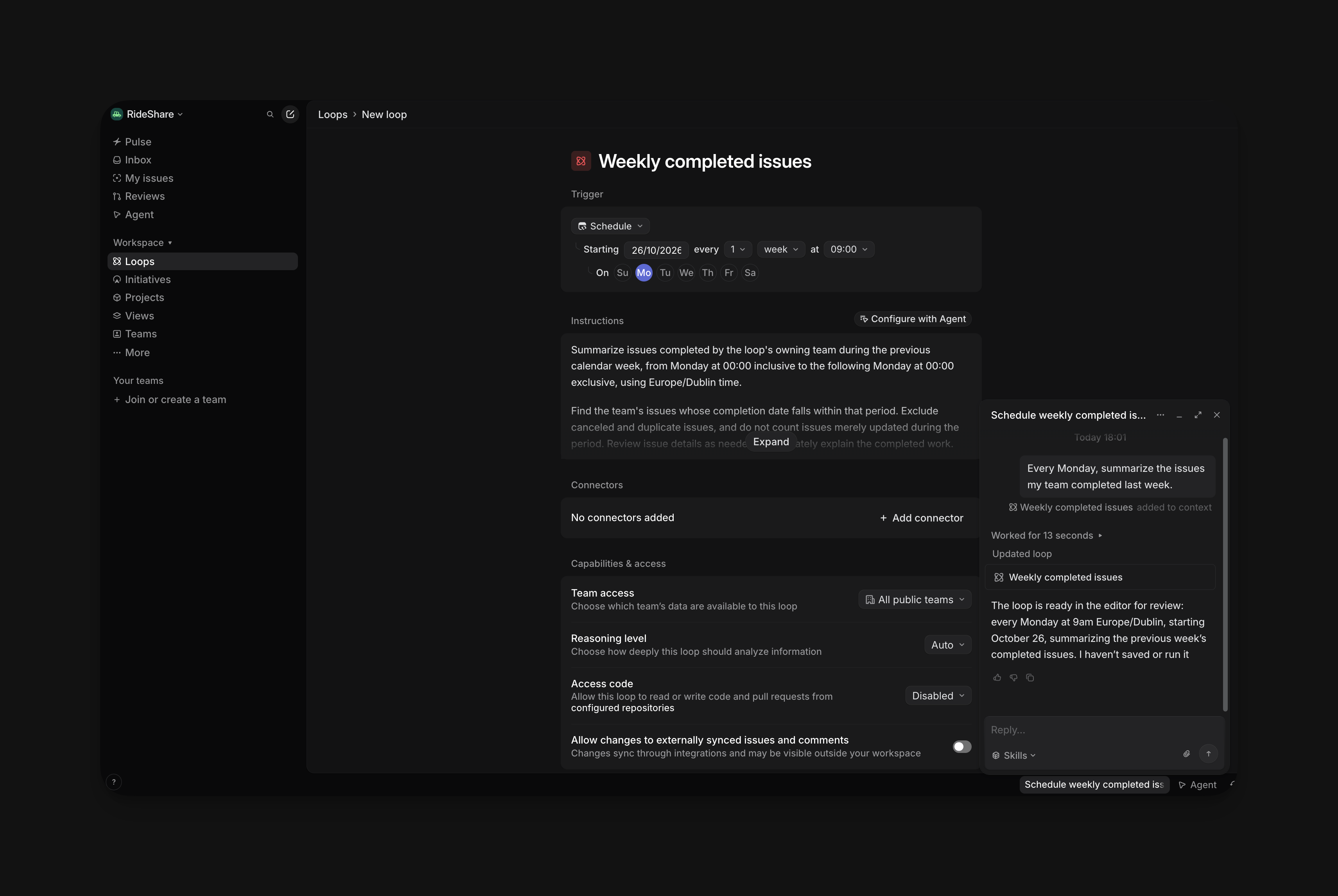Collapse the Workspace section in sidebar
The image size is (1338, 896).
click(142, 243)
